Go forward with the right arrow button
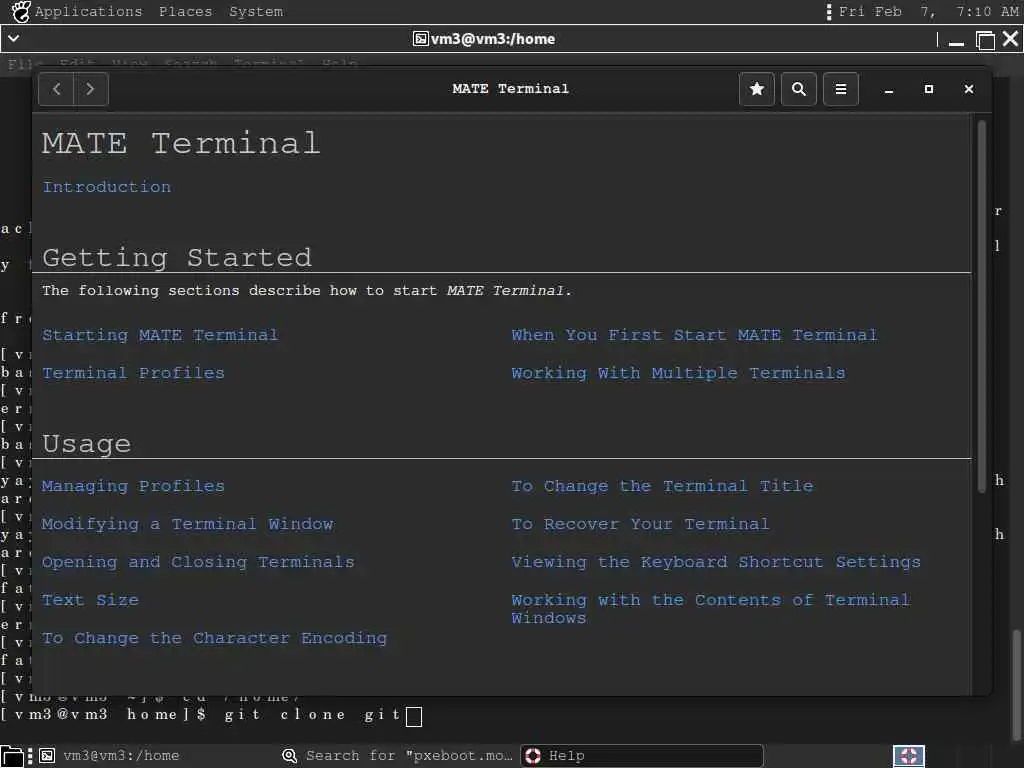1024x768 pixels. click(x=91, y=89)
